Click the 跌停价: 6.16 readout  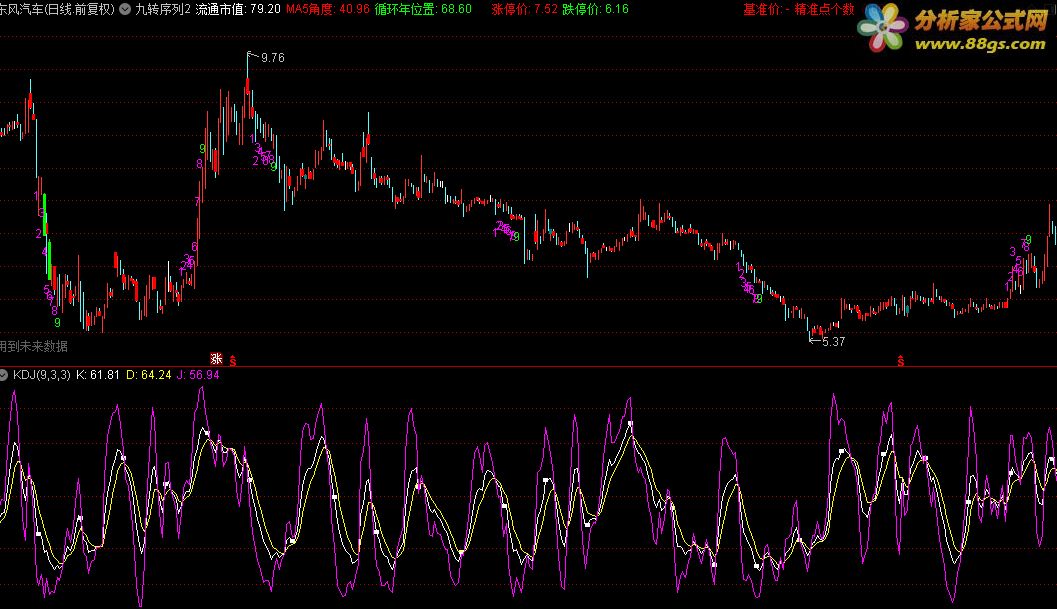(595, 9)
